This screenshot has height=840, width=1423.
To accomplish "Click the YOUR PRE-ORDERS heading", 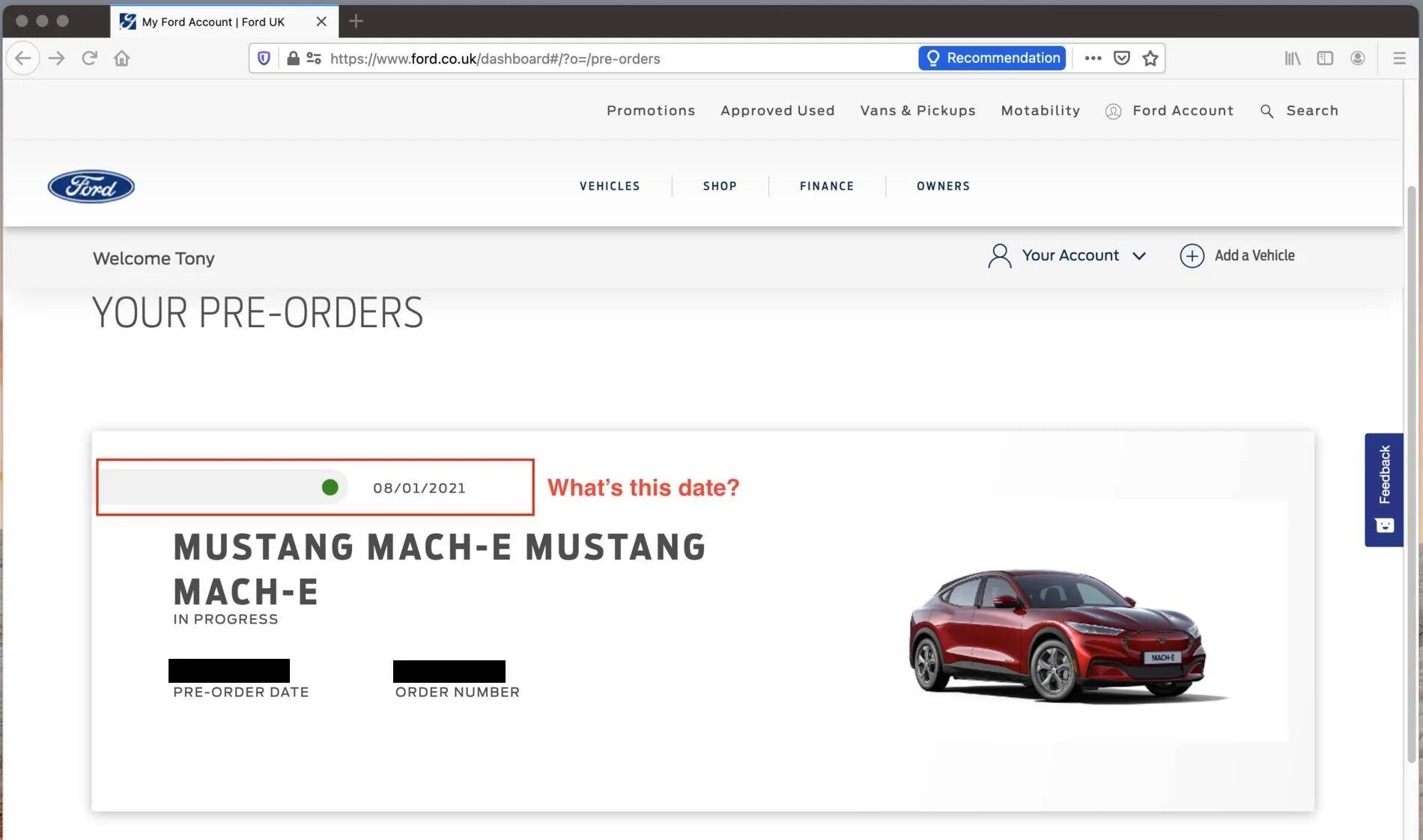I will (x=258, y=313).
